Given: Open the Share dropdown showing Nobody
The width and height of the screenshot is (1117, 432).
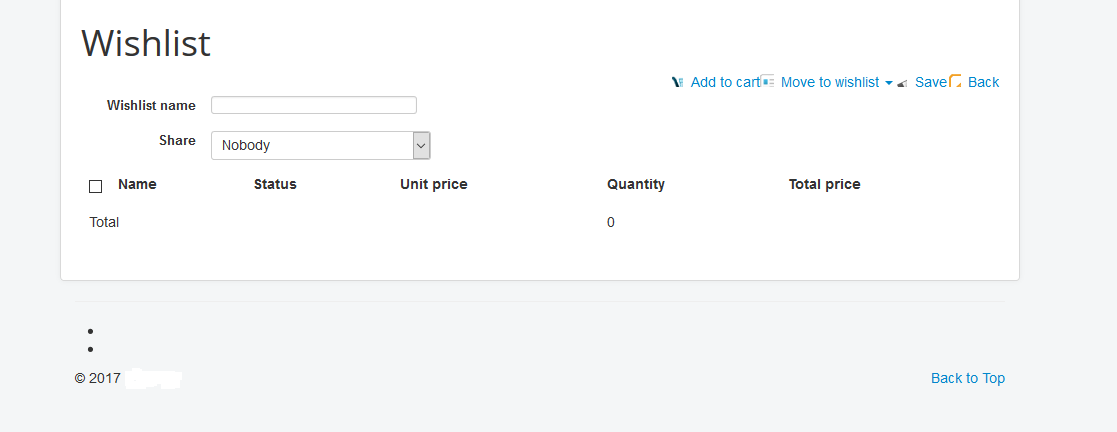Looking at the screenshot, I should [x=311, y=145].
